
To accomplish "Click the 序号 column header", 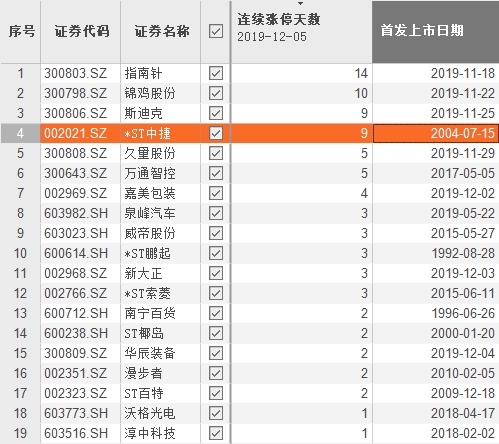I will click(x=21, y=32).
